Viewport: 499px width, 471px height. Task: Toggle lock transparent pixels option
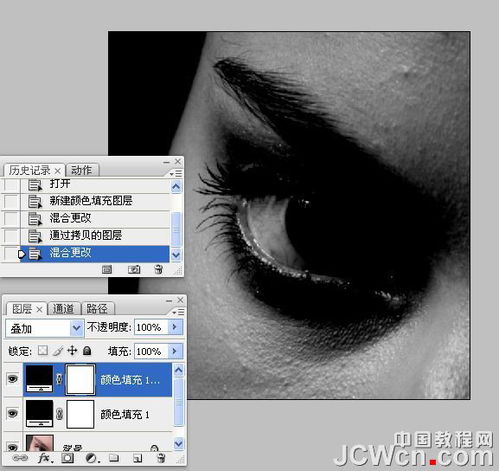(x=43, y=351)
